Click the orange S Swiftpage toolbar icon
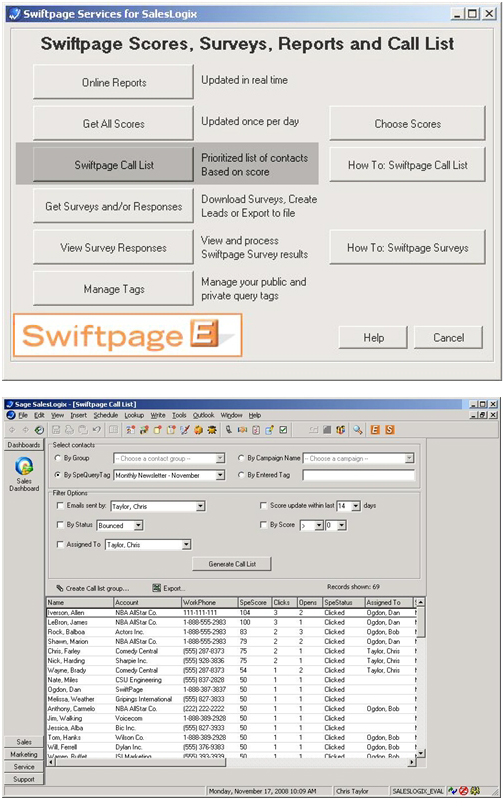The width and height of the screenshot is (503, 806). (390, 429)
